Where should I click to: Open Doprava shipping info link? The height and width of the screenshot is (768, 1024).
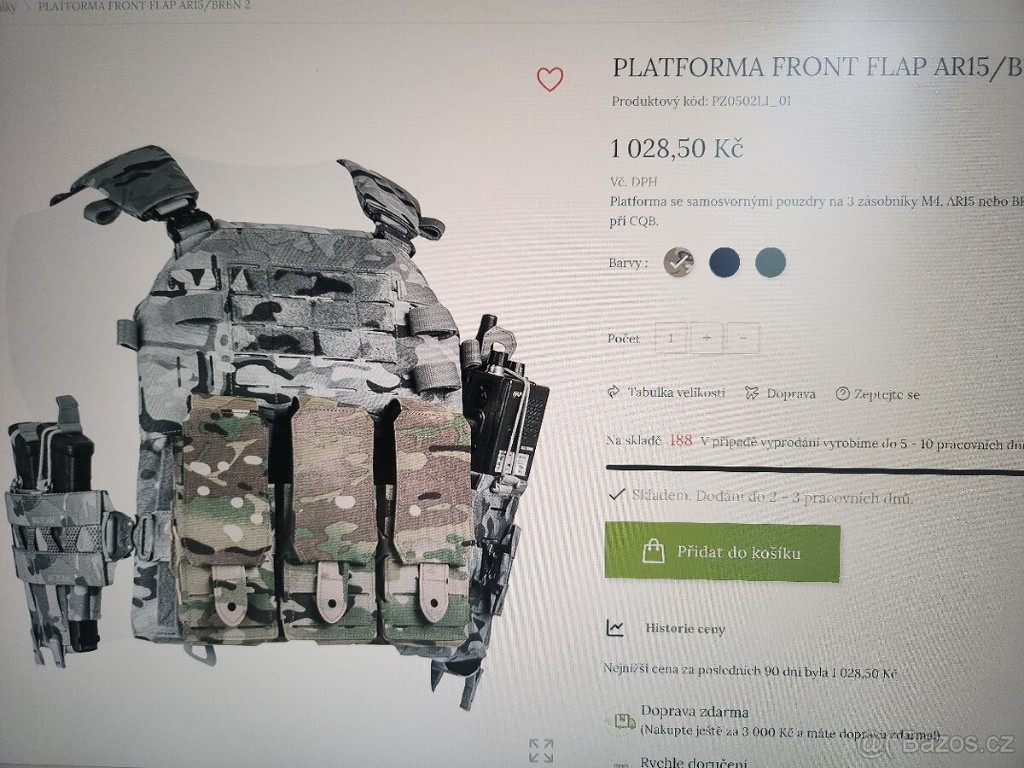[x=791, y=394]
